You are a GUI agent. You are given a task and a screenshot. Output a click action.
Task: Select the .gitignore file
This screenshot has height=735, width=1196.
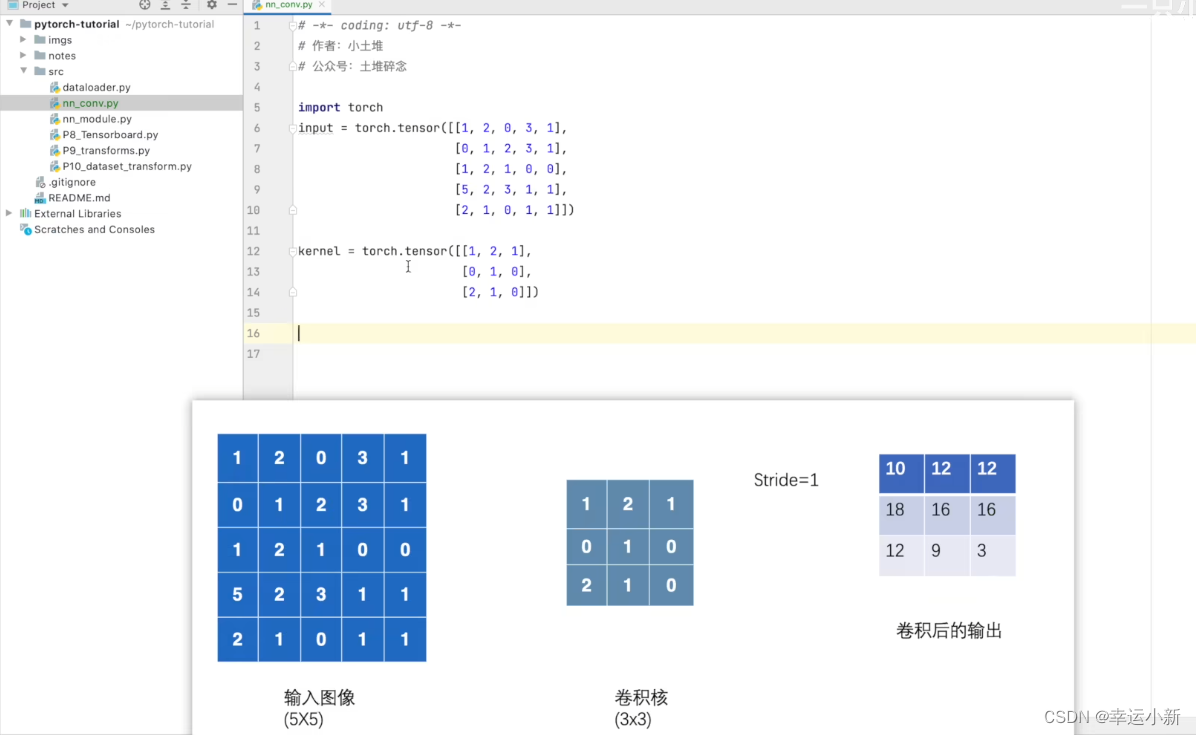72,182
